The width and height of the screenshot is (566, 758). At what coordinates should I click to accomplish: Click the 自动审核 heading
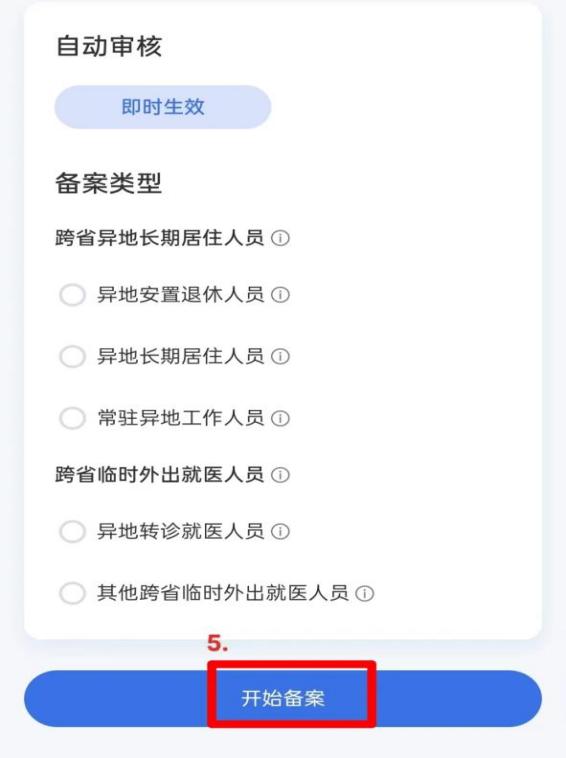coord(109,46)
